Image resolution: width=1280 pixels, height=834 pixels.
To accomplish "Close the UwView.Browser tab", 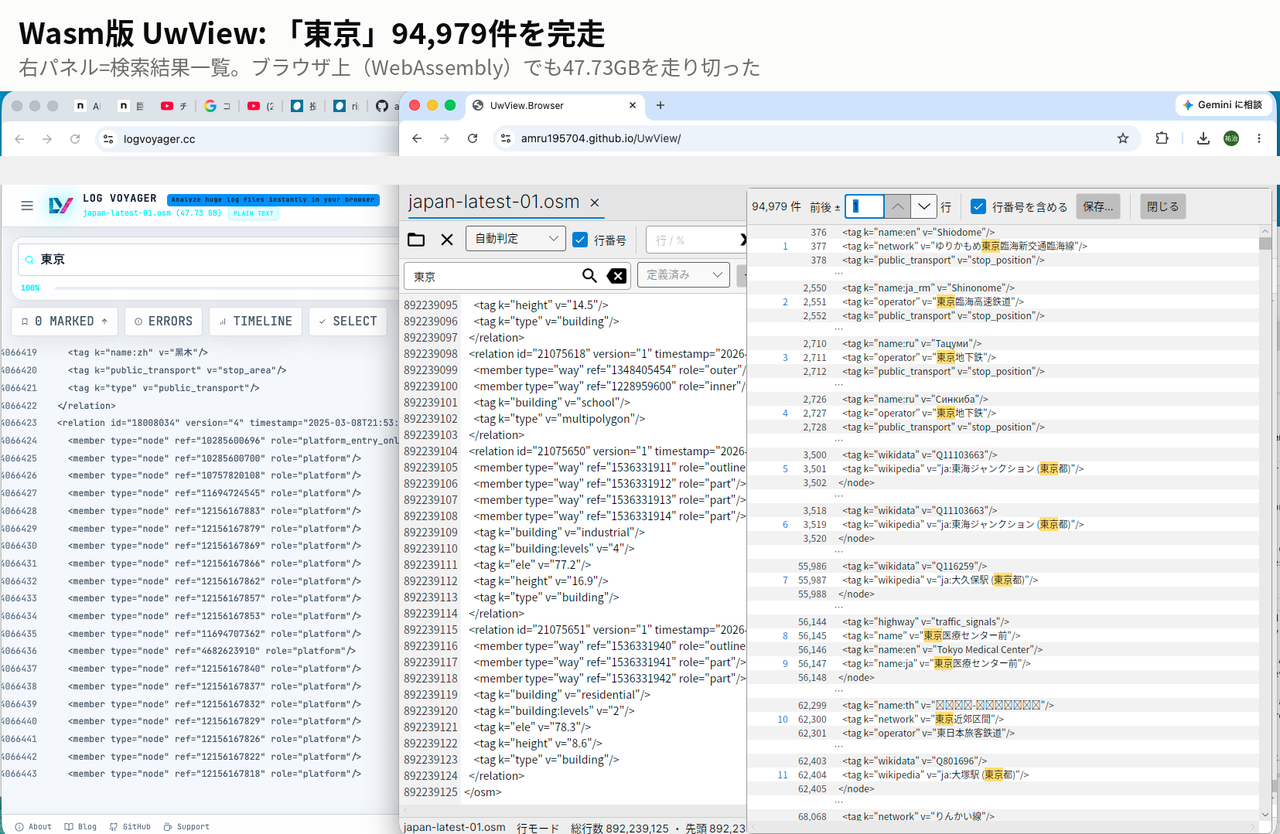I will click(632, 105).
